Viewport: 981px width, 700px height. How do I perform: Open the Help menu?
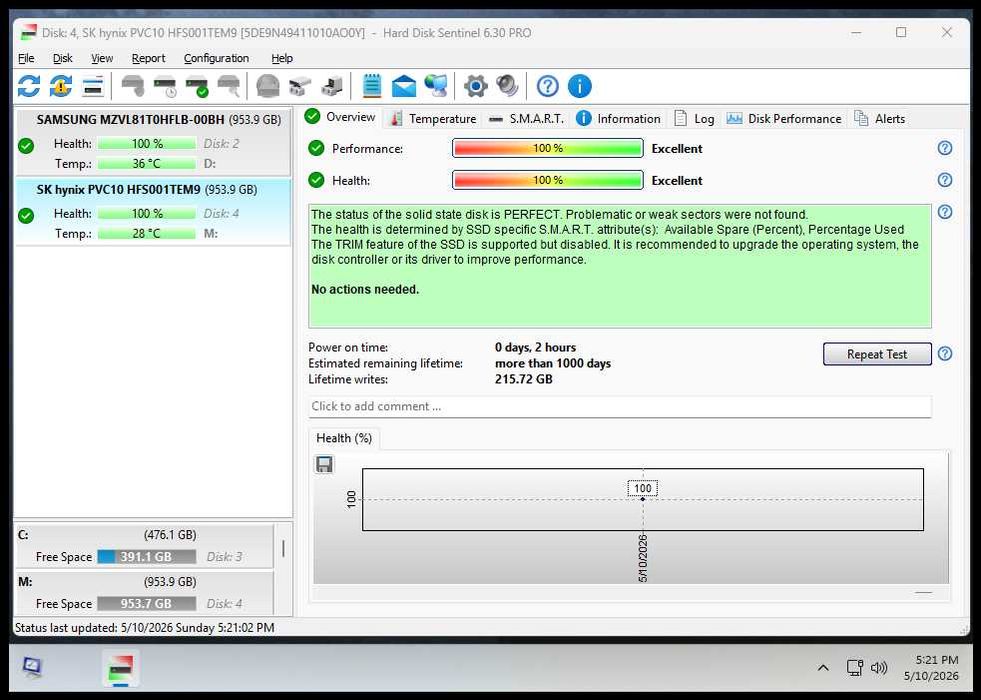coord(282,58)
